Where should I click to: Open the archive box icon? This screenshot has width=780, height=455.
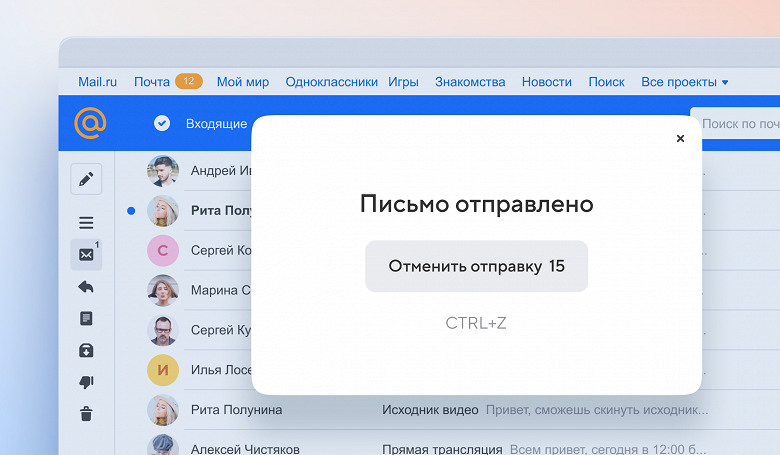coord(86,351)
